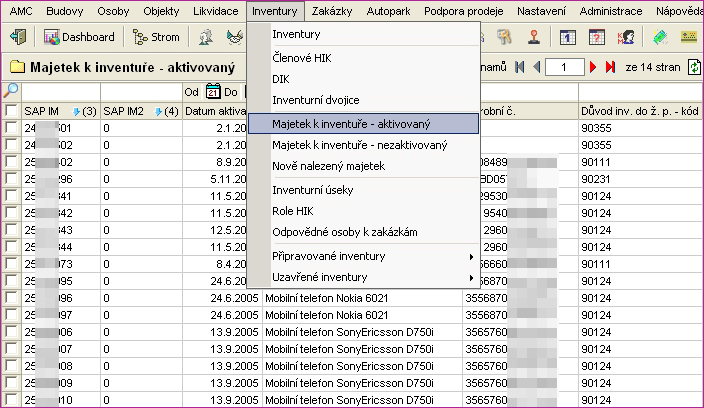Open the Strom tree view
The image size is (704, 408).
coord(156,37)
